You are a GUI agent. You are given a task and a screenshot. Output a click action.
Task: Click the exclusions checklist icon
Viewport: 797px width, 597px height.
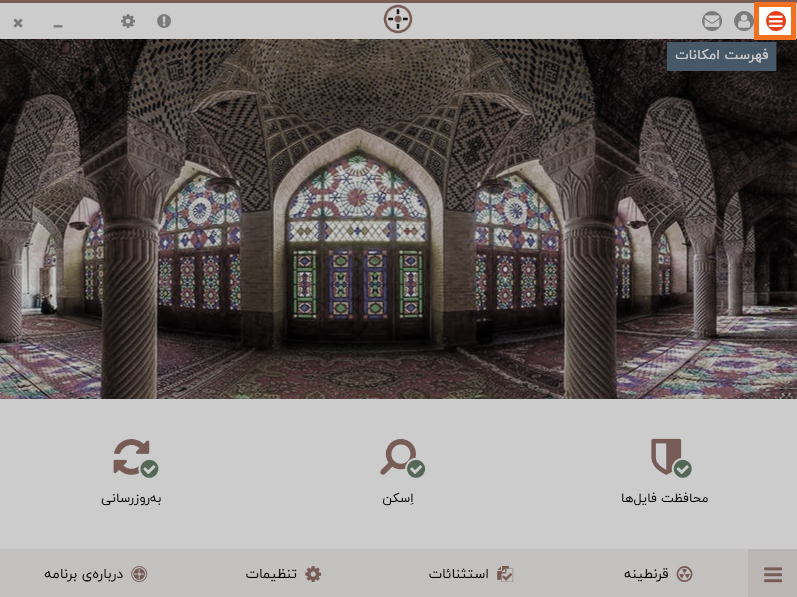tap(505, 574)
